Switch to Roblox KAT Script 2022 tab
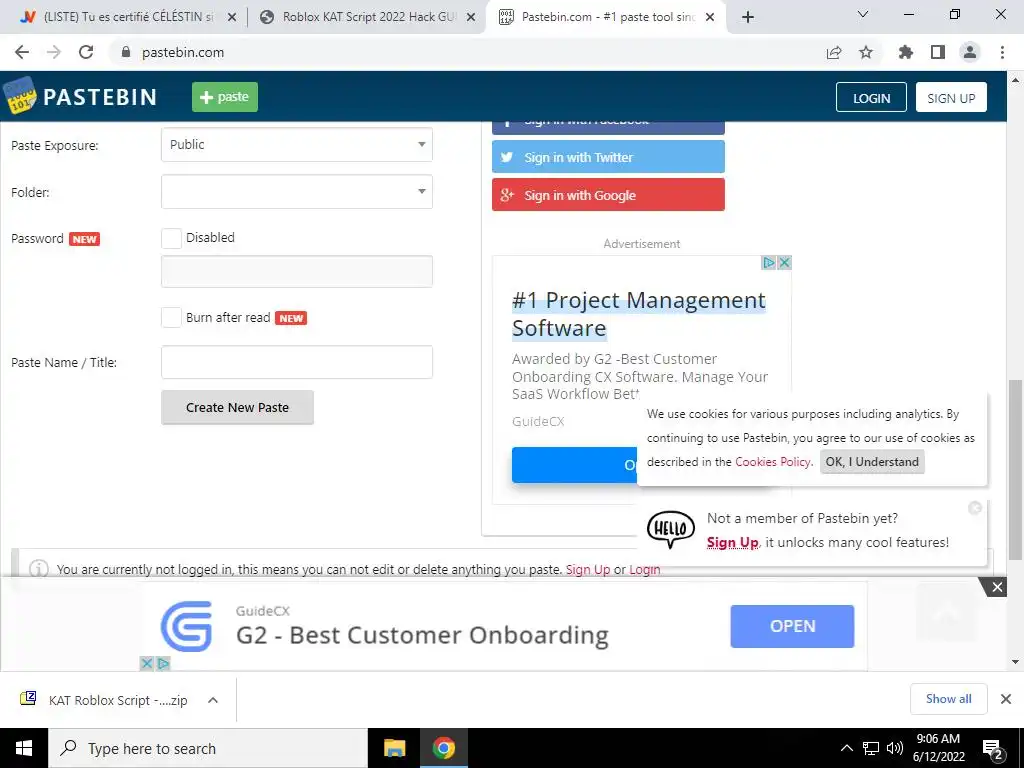The image size is (1024, 768). click(x=367, y=18)
